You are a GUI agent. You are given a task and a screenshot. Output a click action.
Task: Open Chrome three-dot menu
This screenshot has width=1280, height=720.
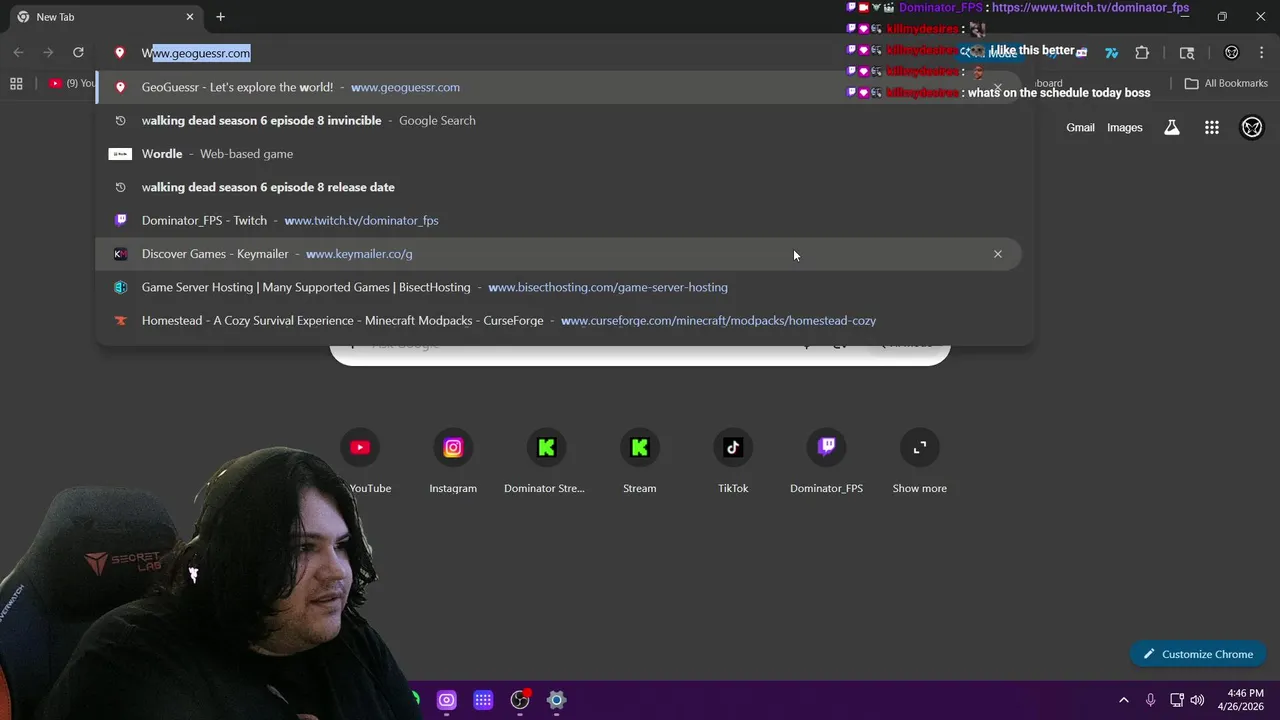pos(1262,53)
